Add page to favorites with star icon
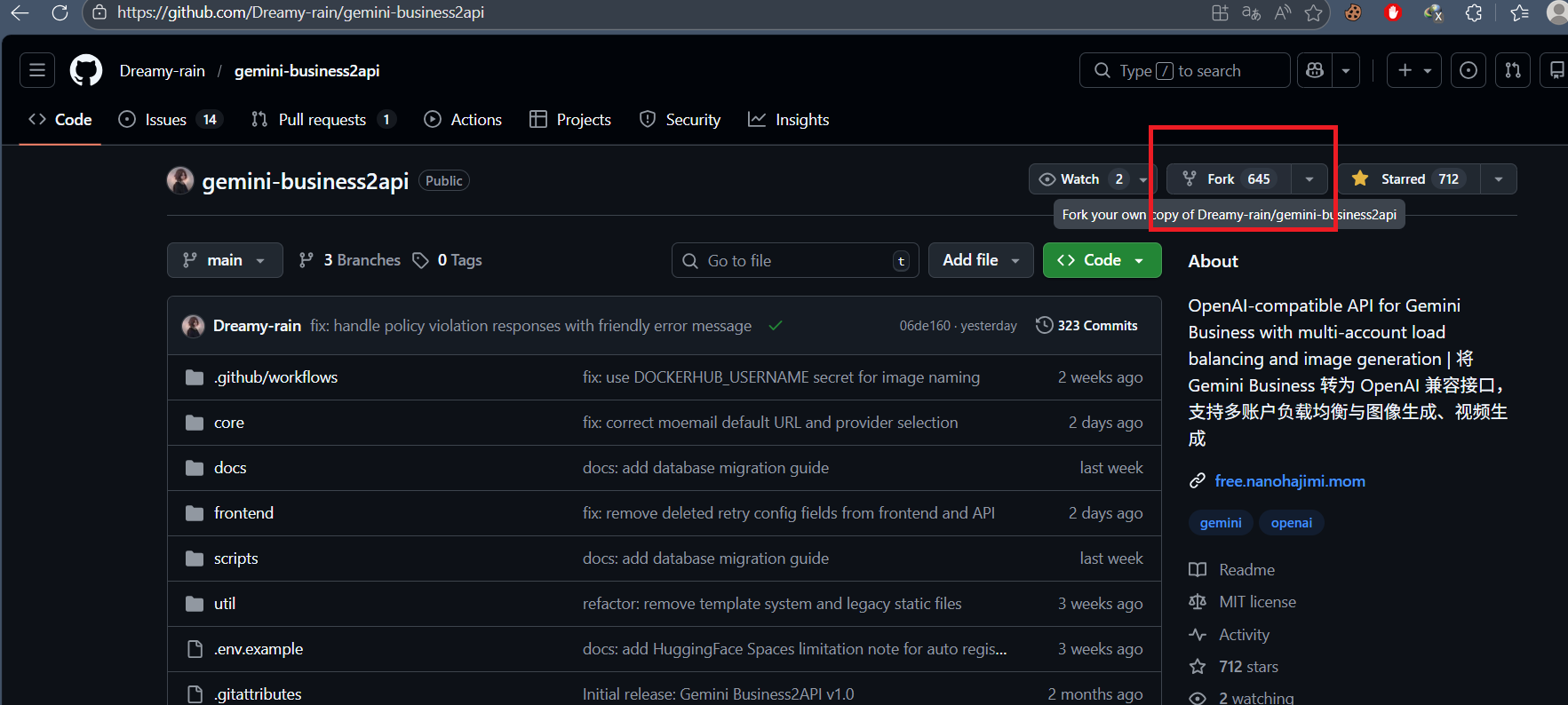Screen dimensions: 1568x705 click(1313, 12)
